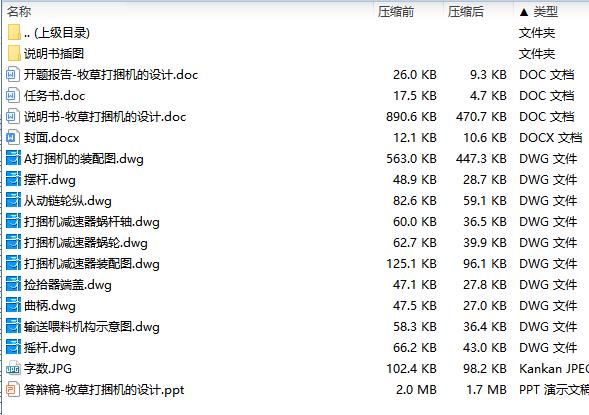Click the Word icon for 开题报告-牧草打捆机的设计.doc
589x415 pixels.
click(12, 74)
